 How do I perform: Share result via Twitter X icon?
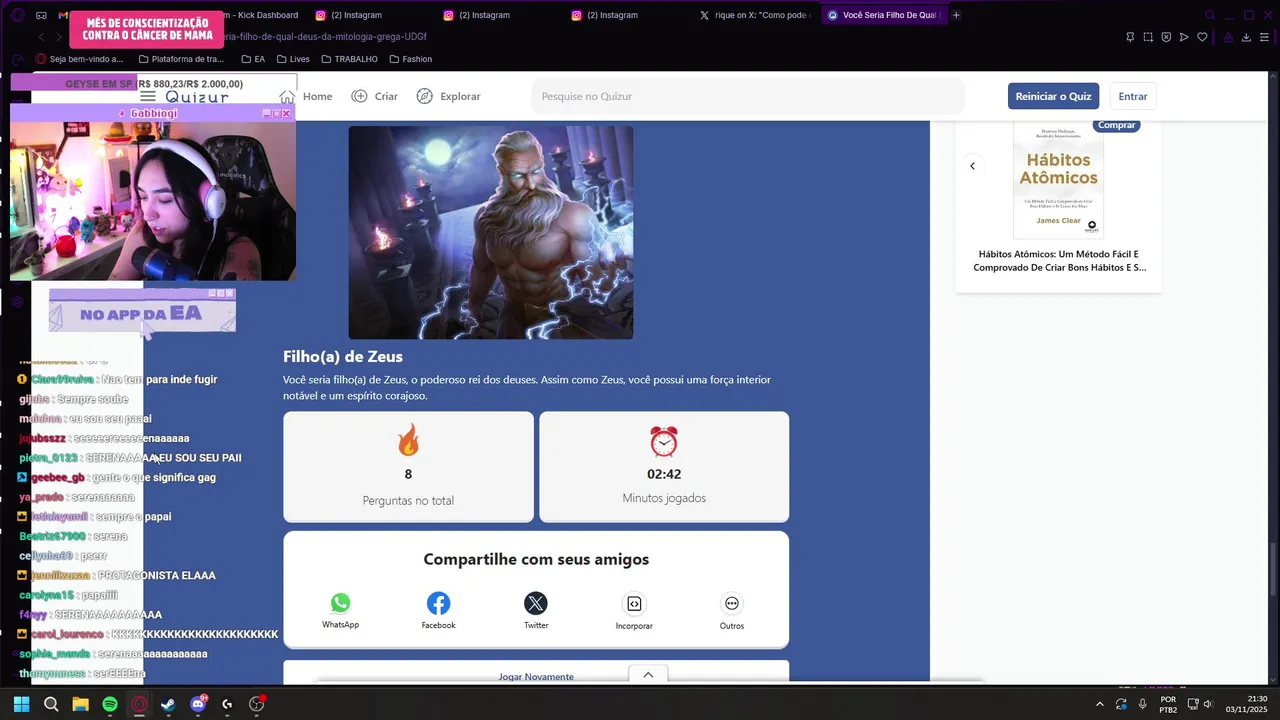(x=536, y=603)
